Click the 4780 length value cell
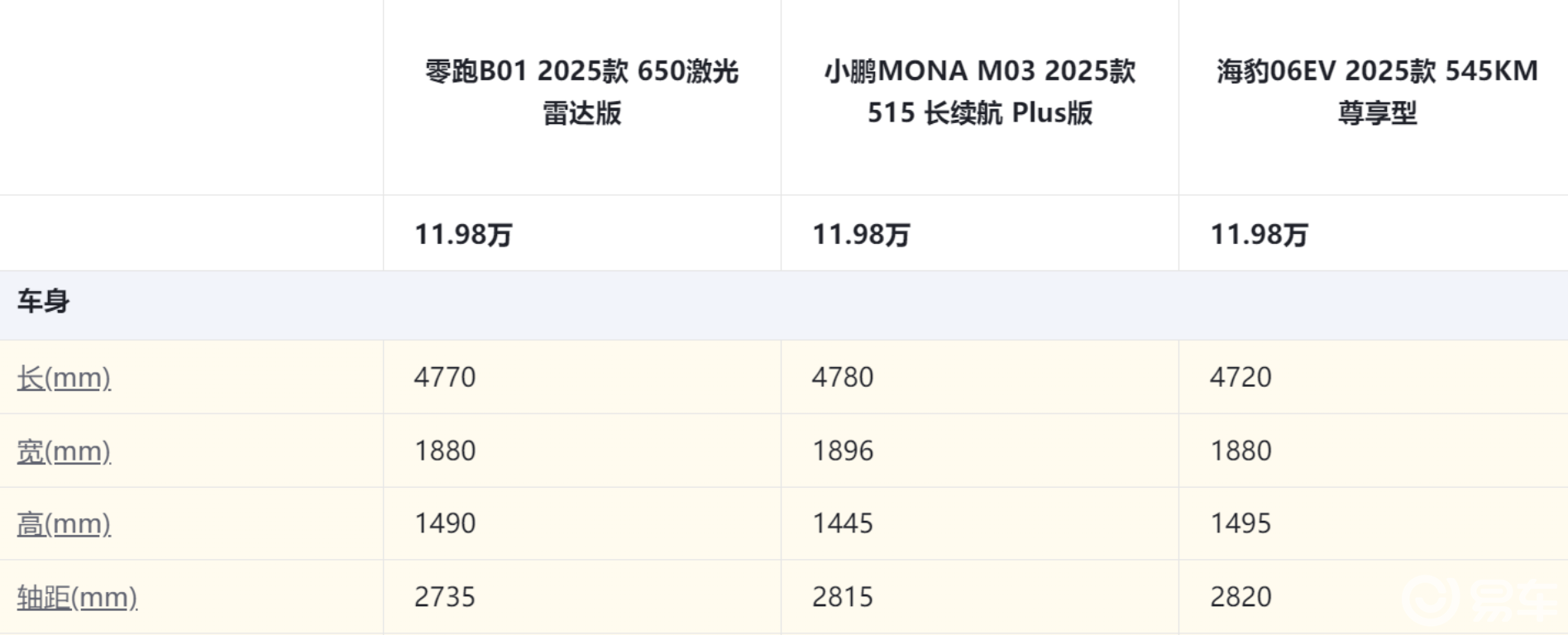 [x=843, y=377]
